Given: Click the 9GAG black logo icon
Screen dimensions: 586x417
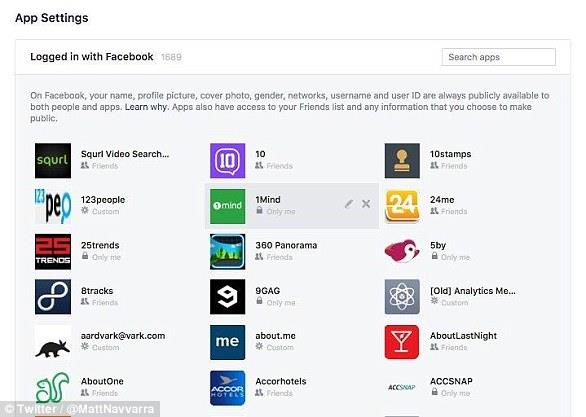Looking at the screenshot, I should 227,297.
